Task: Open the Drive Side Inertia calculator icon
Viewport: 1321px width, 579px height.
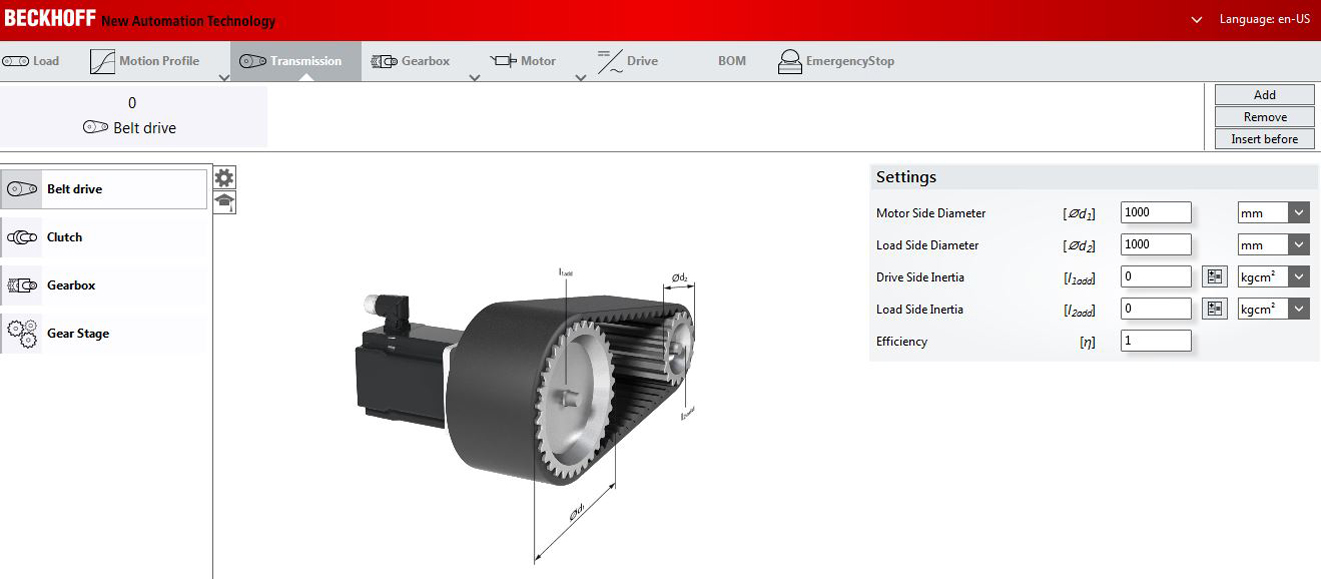Action: (x=1214, y=277)
